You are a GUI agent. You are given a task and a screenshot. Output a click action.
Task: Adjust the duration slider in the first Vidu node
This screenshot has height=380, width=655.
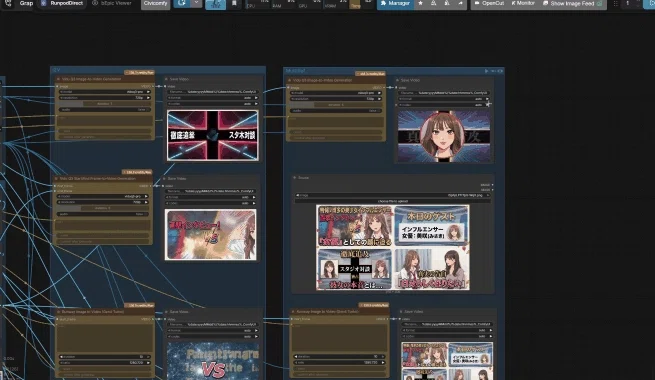pos(104,104)
